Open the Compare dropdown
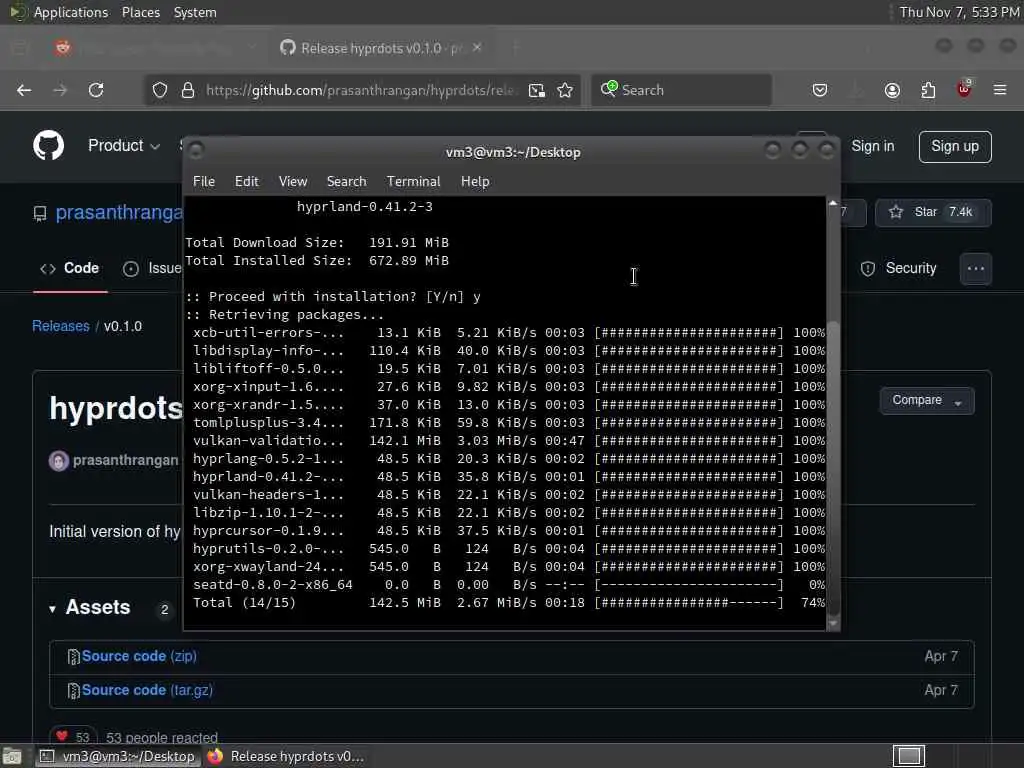Image resolution: width=1024 pixels, height=768 pixels. (x=927, y=400)
